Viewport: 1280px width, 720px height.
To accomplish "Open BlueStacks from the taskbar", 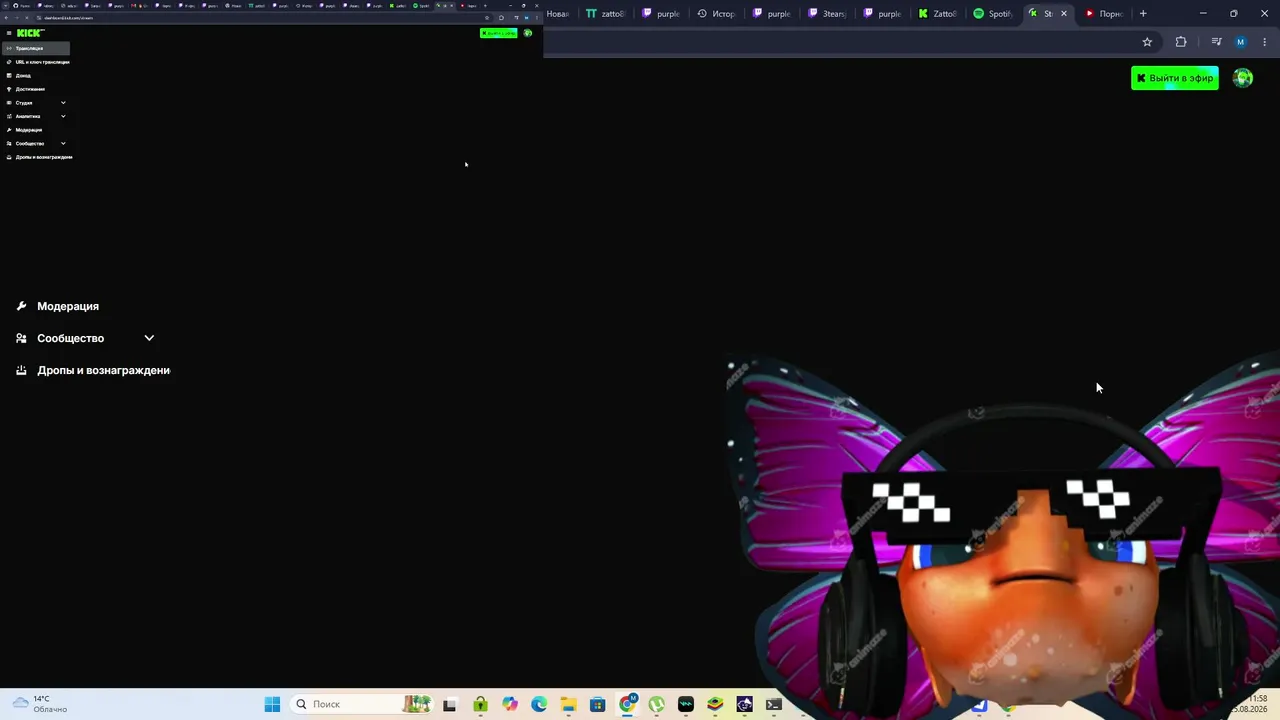I will click(715, 704).
